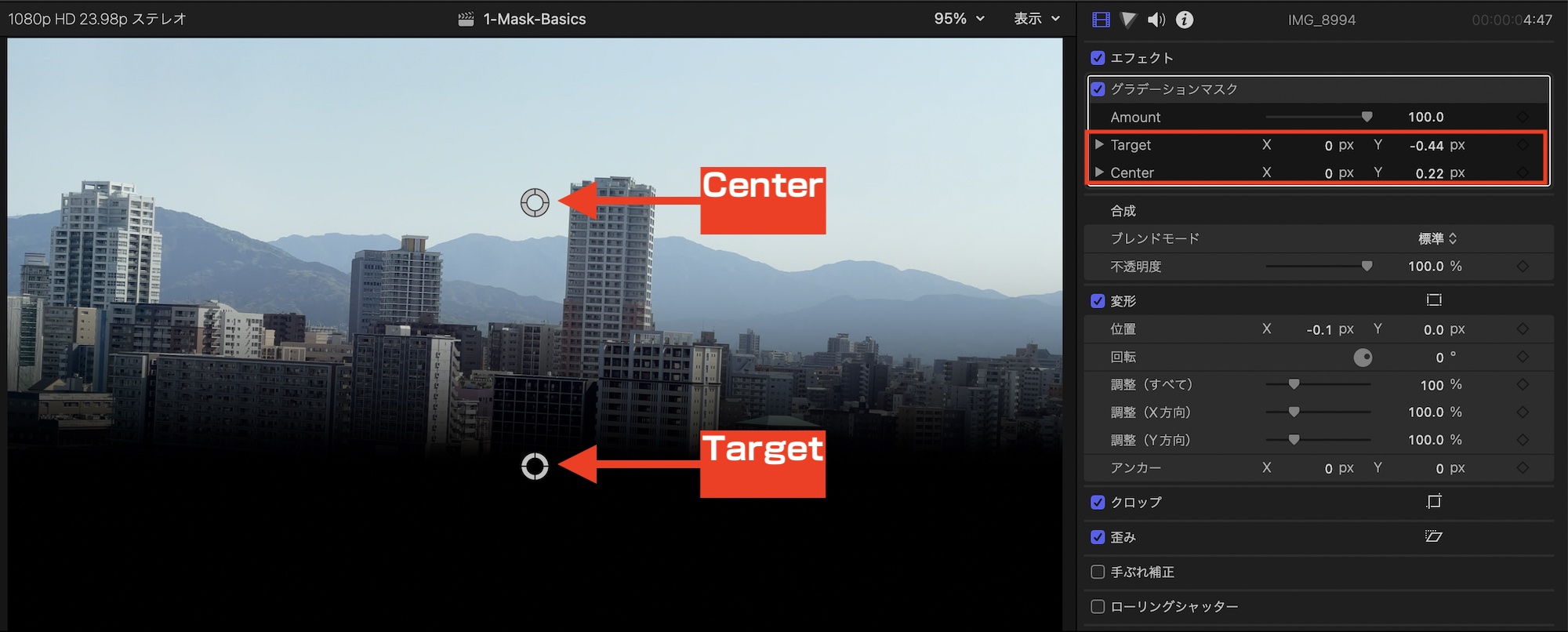Image resolution: width=1568 pixels, height=632 pixels.
Task: Turn off the グラデーションマスク effect checkbox
Action: [1098, 89]
